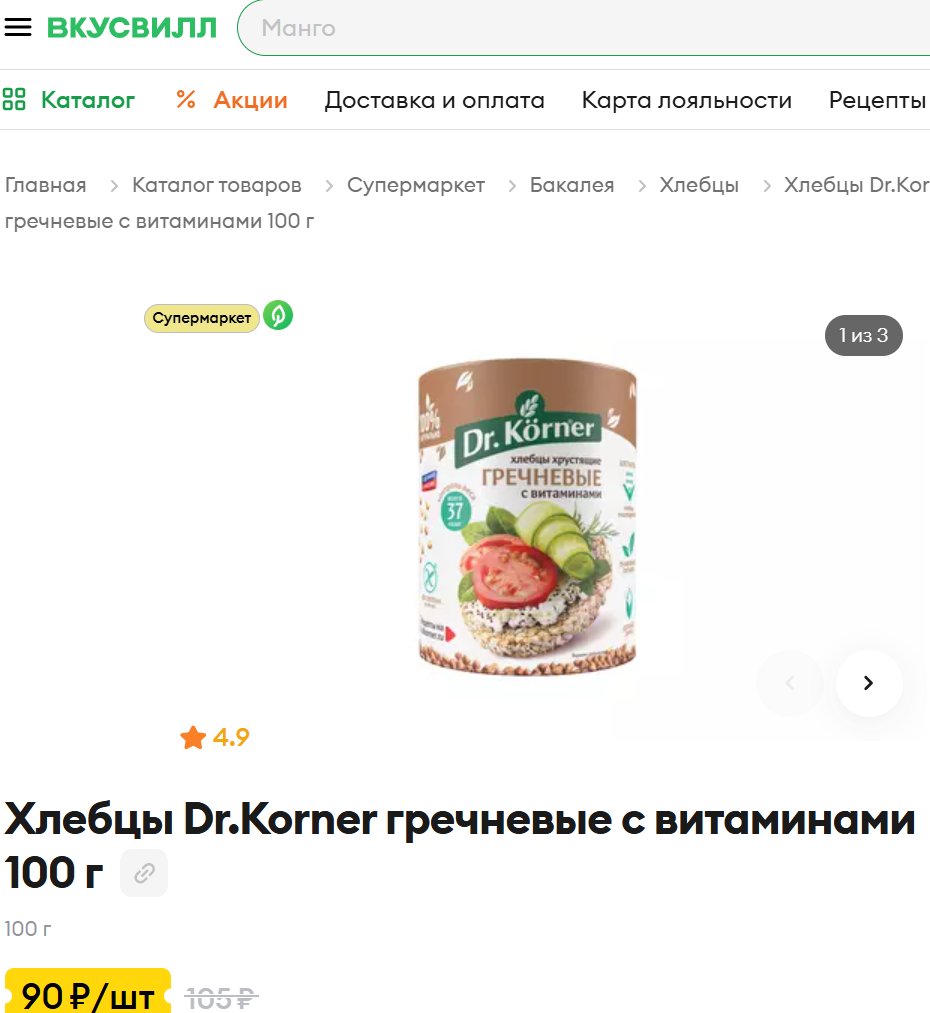This screenshot has width=930, height=1013.
Task: Click the 4.9 star rating
Action: (214, 737)
